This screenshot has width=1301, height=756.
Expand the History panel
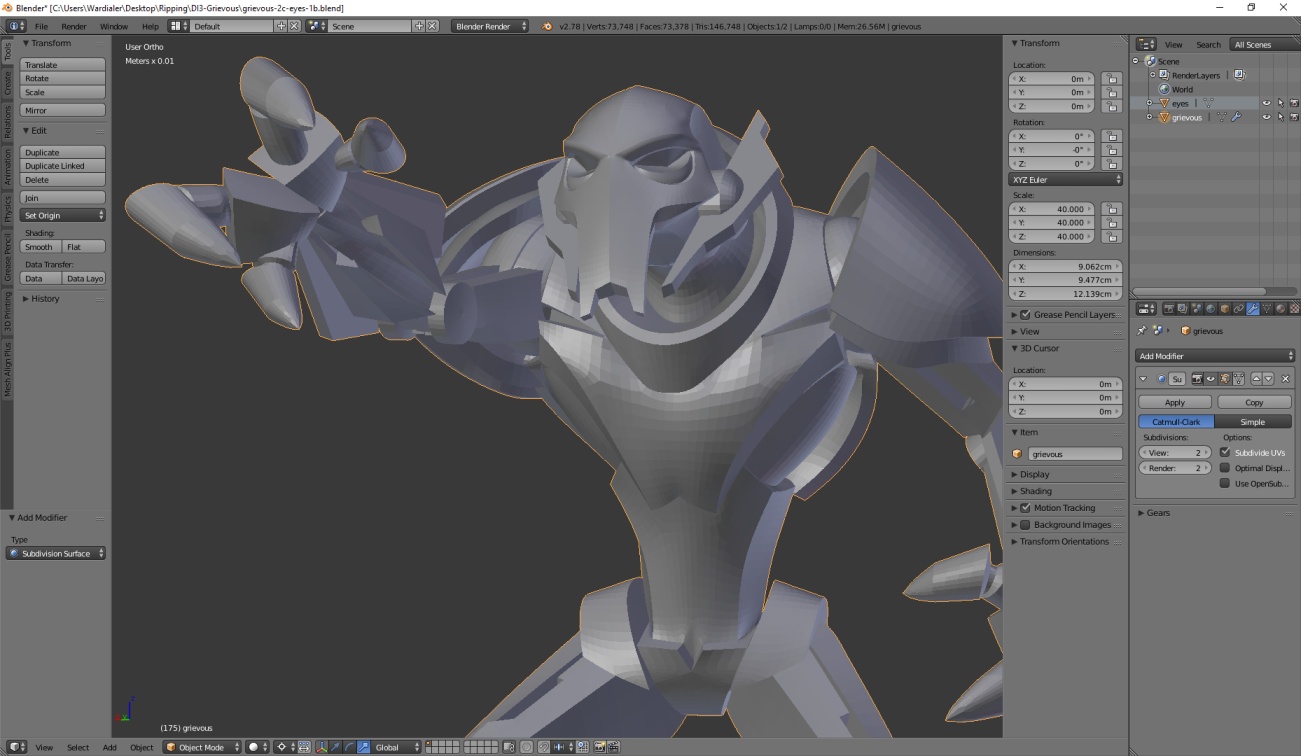45,299
